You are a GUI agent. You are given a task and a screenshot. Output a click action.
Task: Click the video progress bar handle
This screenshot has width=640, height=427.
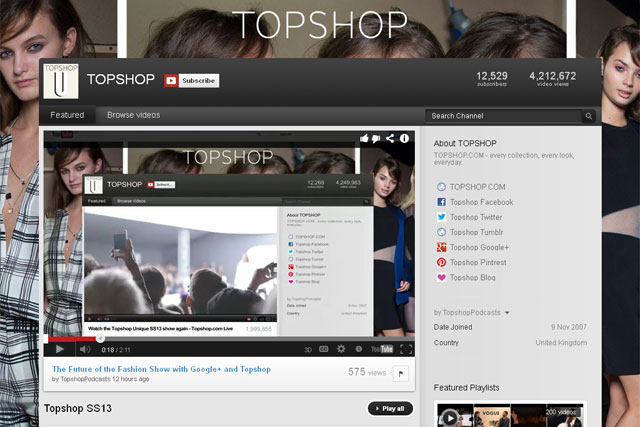100,338
